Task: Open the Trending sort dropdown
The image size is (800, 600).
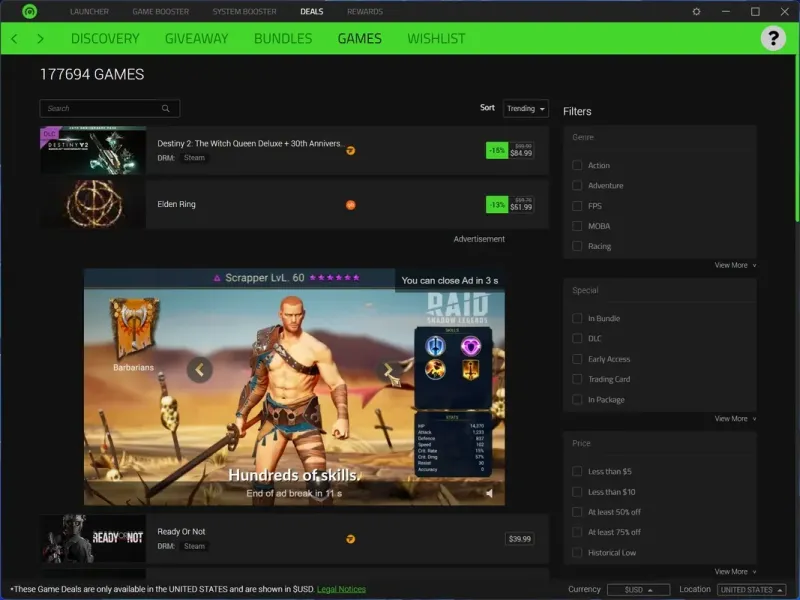Action: [x=526, y=108]
